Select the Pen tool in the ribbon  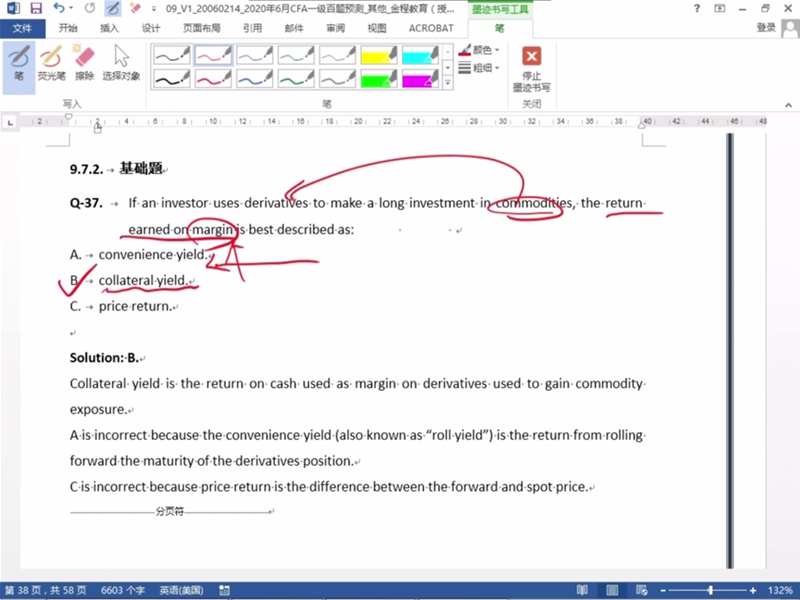point(18,62)
